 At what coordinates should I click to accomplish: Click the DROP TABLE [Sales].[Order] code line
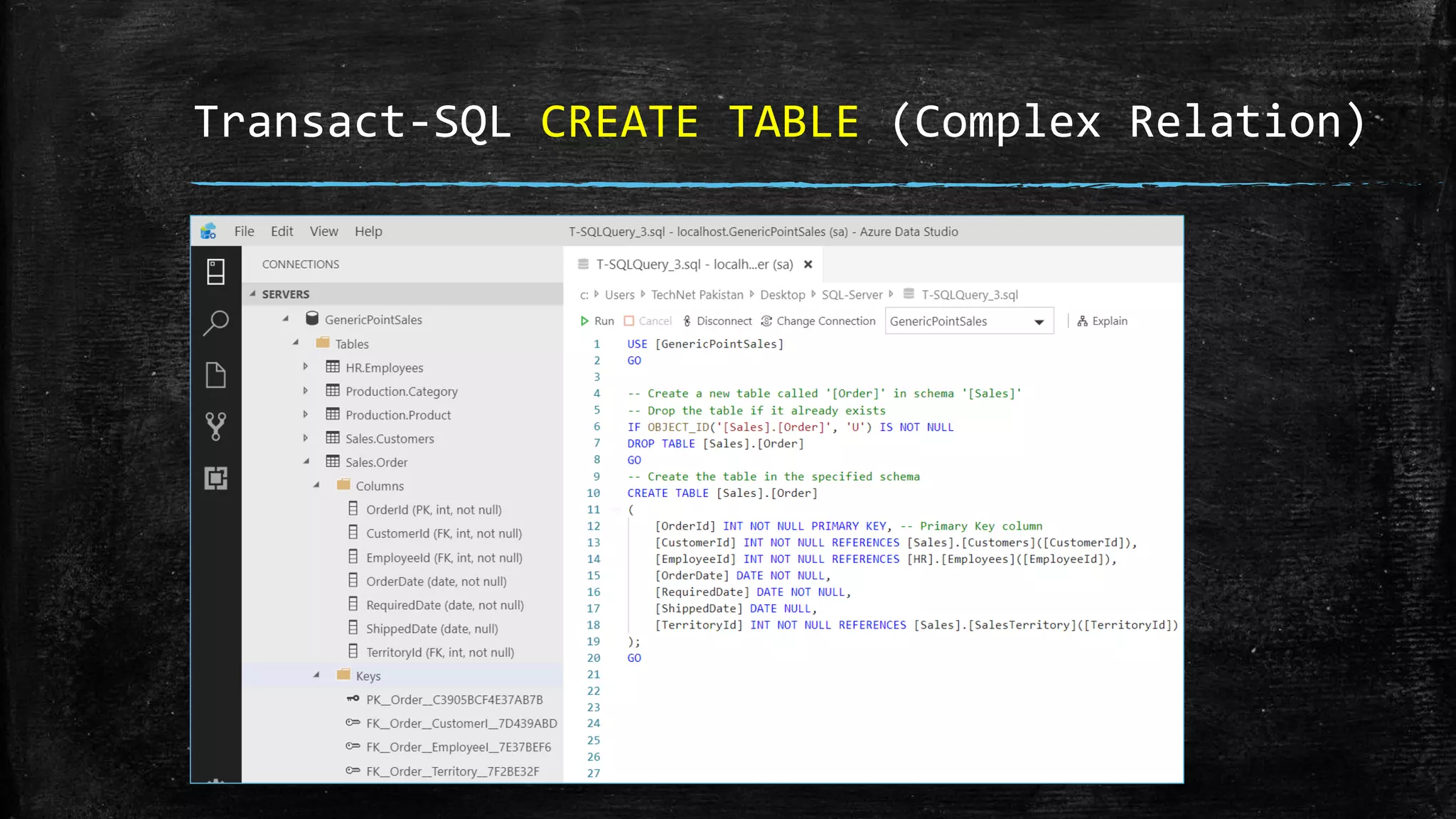coord(715,444)
